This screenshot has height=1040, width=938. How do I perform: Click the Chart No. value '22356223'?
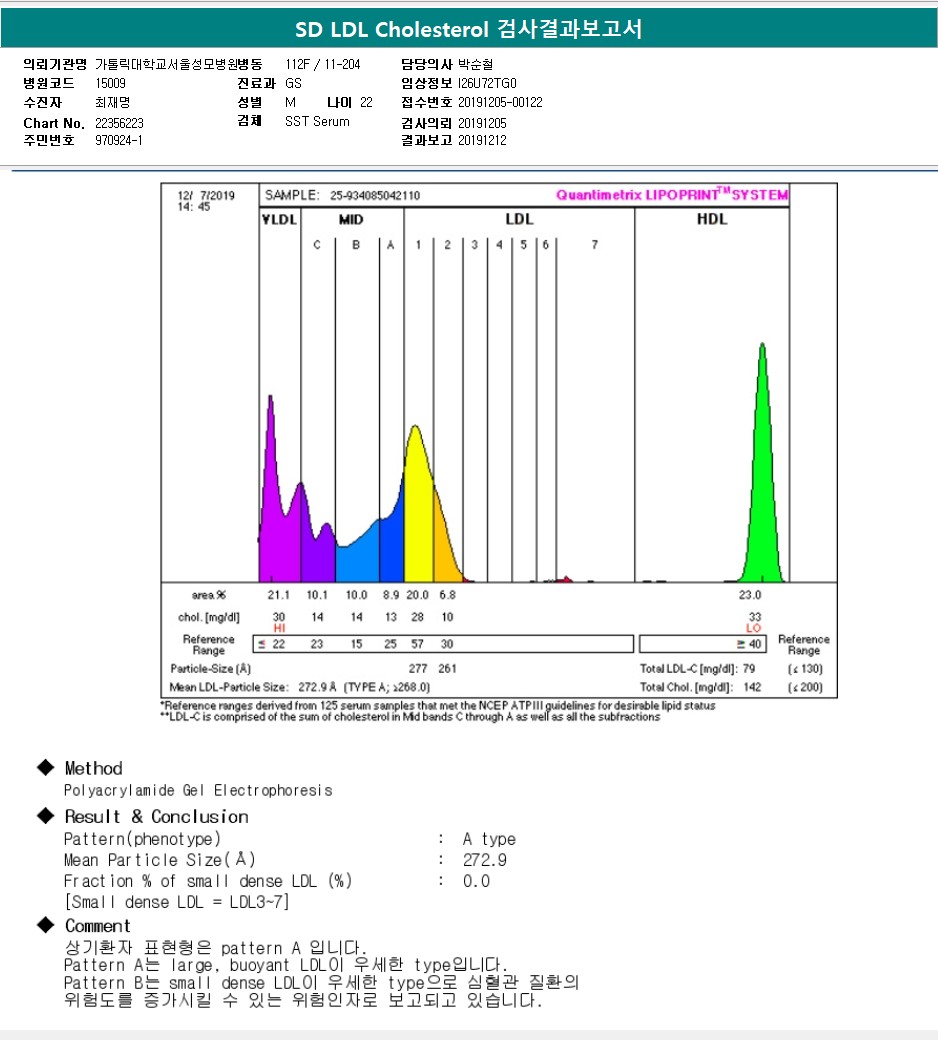119,123
